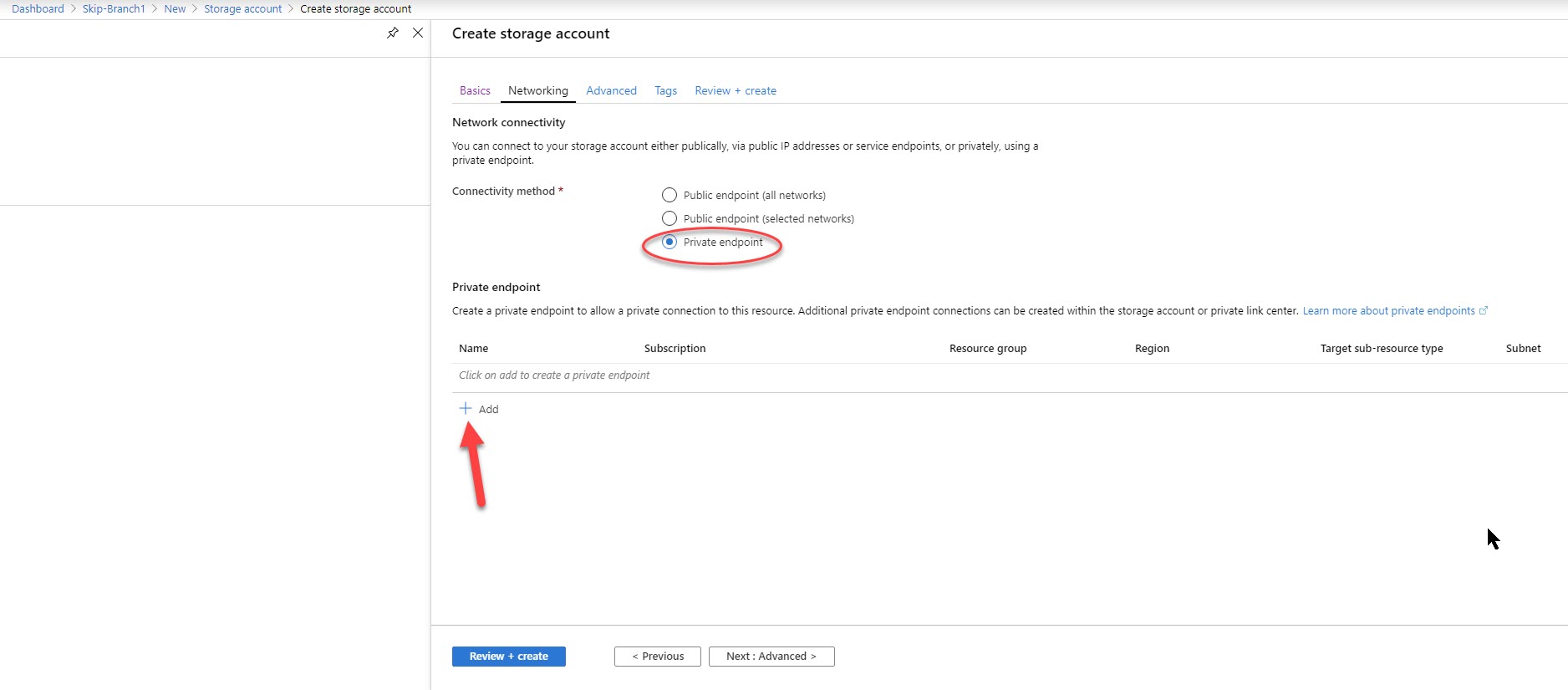The width and height of the screenshot is (1568, 690).
Task: Open the Tags tab
Action: pyautogui.click(x=665, y=90)
